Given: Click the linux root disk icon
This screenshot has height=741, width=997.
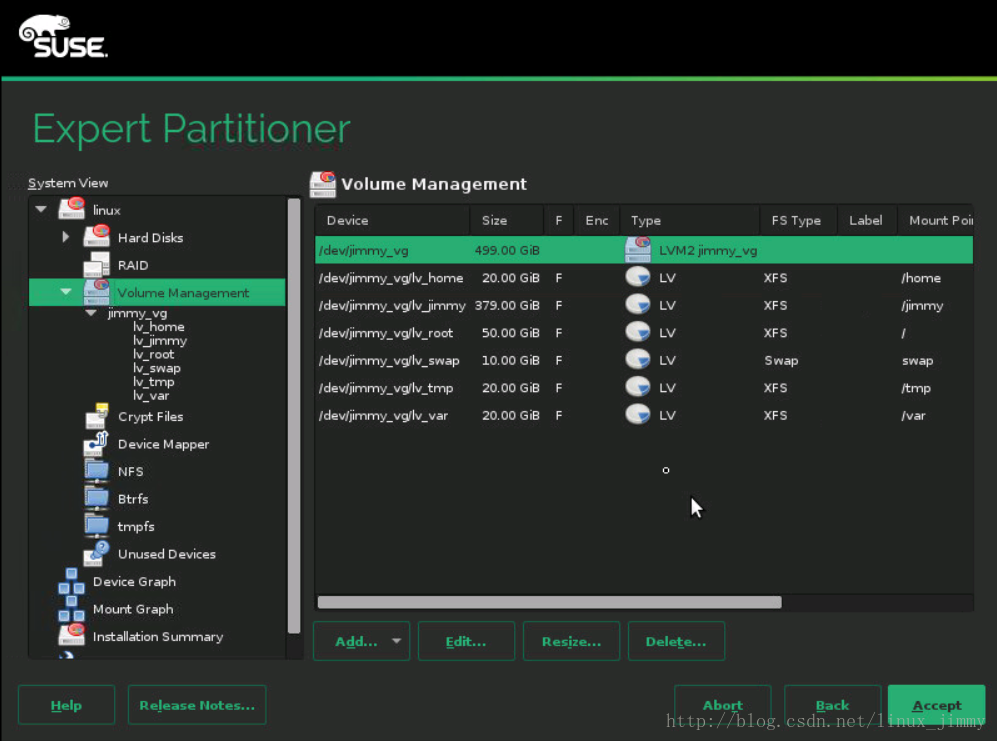Looking at the screenshot, I should tap(72, 209).
